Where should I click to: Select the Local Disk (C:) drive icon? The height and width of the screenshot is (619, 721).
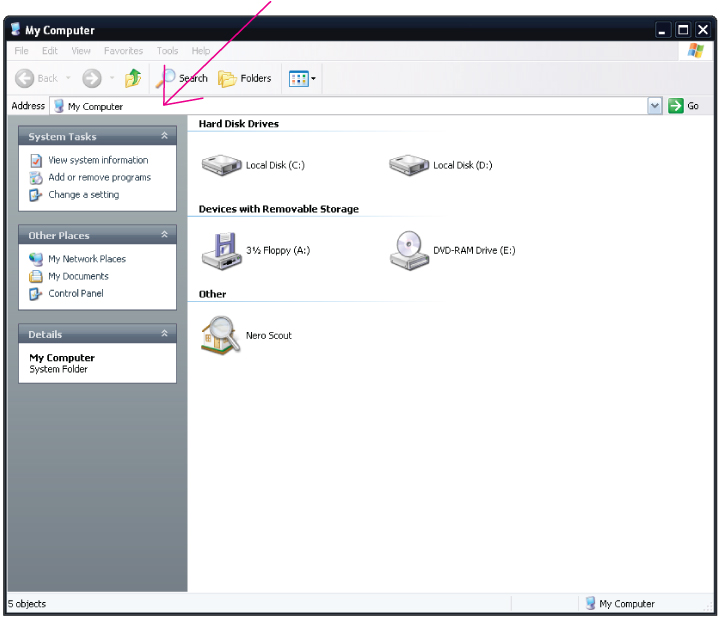(x=222, y=165)
